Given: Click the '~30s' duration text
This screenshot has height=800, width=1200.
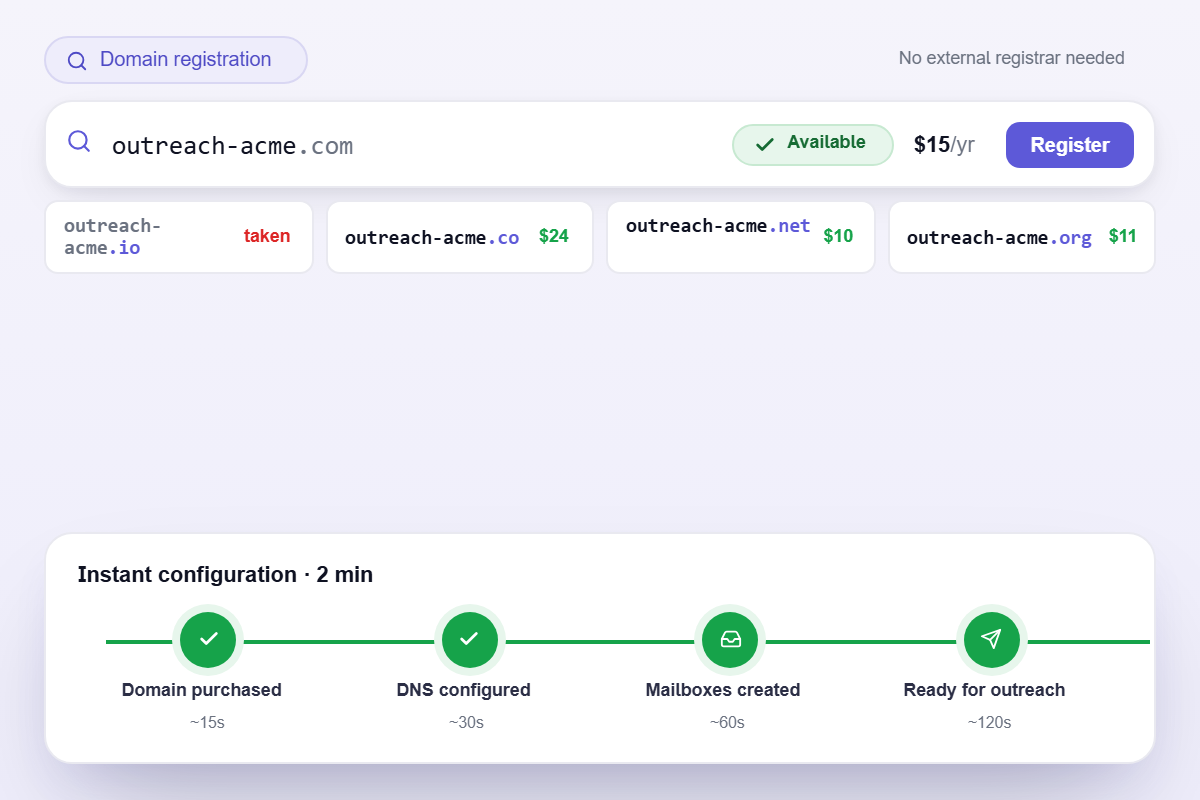Looking at the screenshot, I should pyautogui.click(x=466, y=722).
